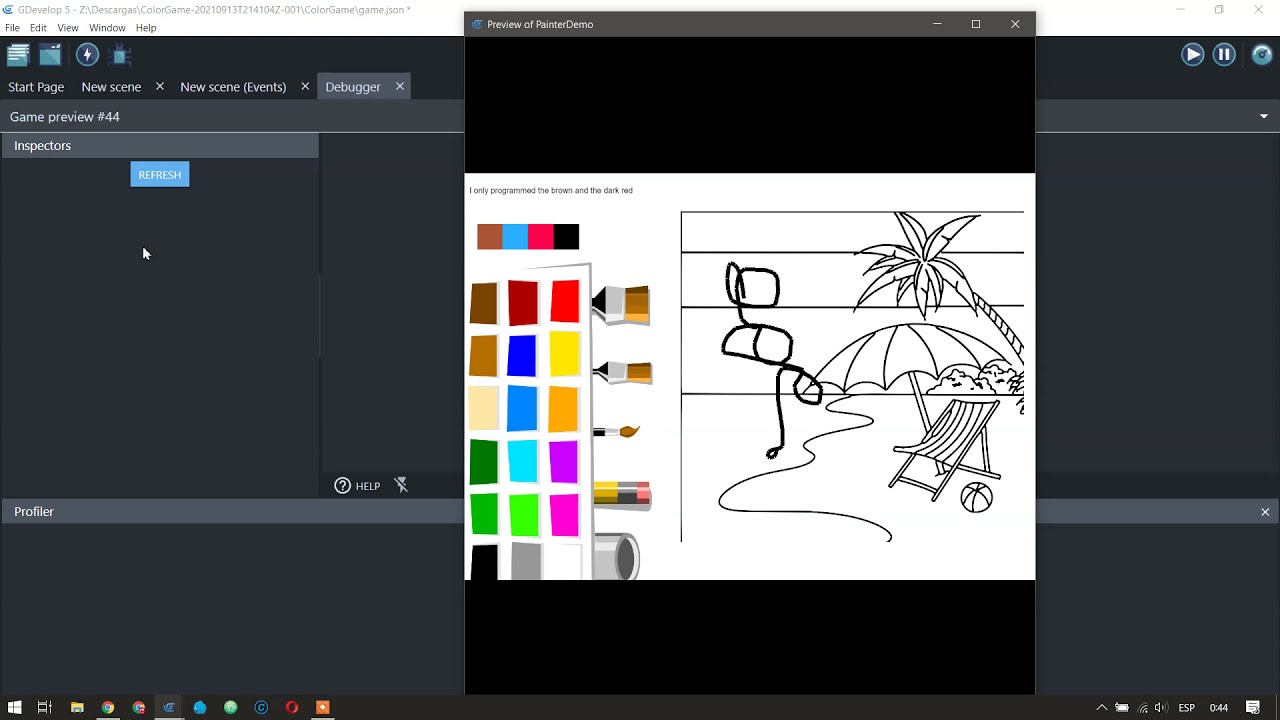Viewport: 1280px width, 720px height.
Task: Click the 0:44 taskbar clock
Action: coord(1218,708)
